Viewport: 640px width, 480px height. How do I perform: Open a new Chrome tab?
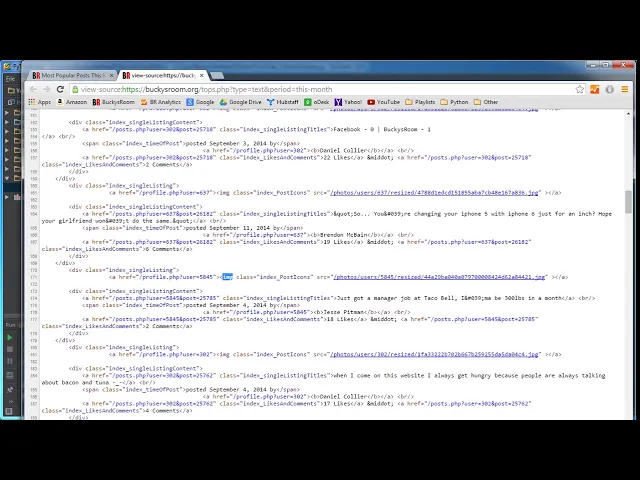(x=217, y=76)
